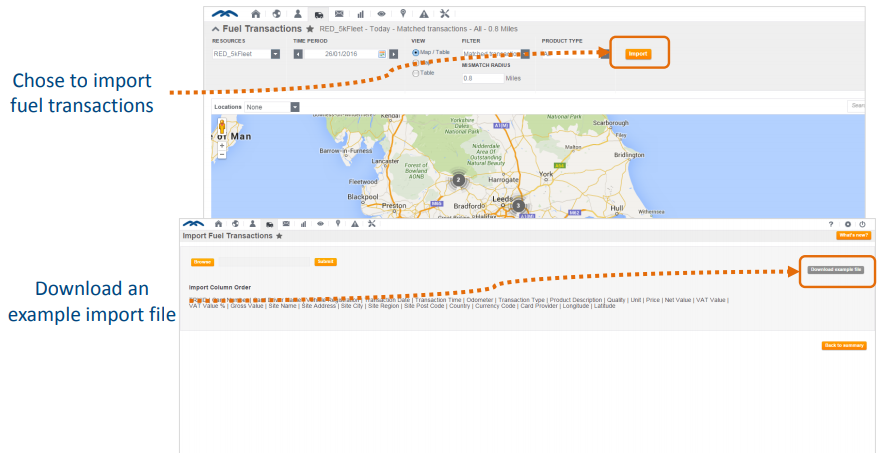Zoom in on the map
The height and width of the screenshot is (453, 887).
(x=222, y=146)
